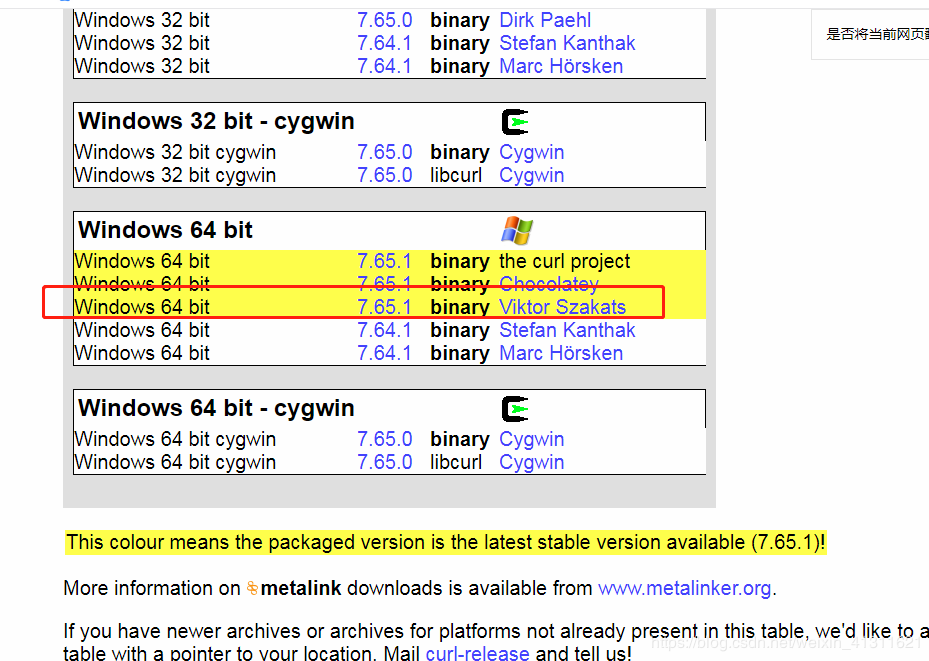Screen dimensions: 929x661
Task: Click the Windows logo in Windows 64 bit header
Action: 517,230
